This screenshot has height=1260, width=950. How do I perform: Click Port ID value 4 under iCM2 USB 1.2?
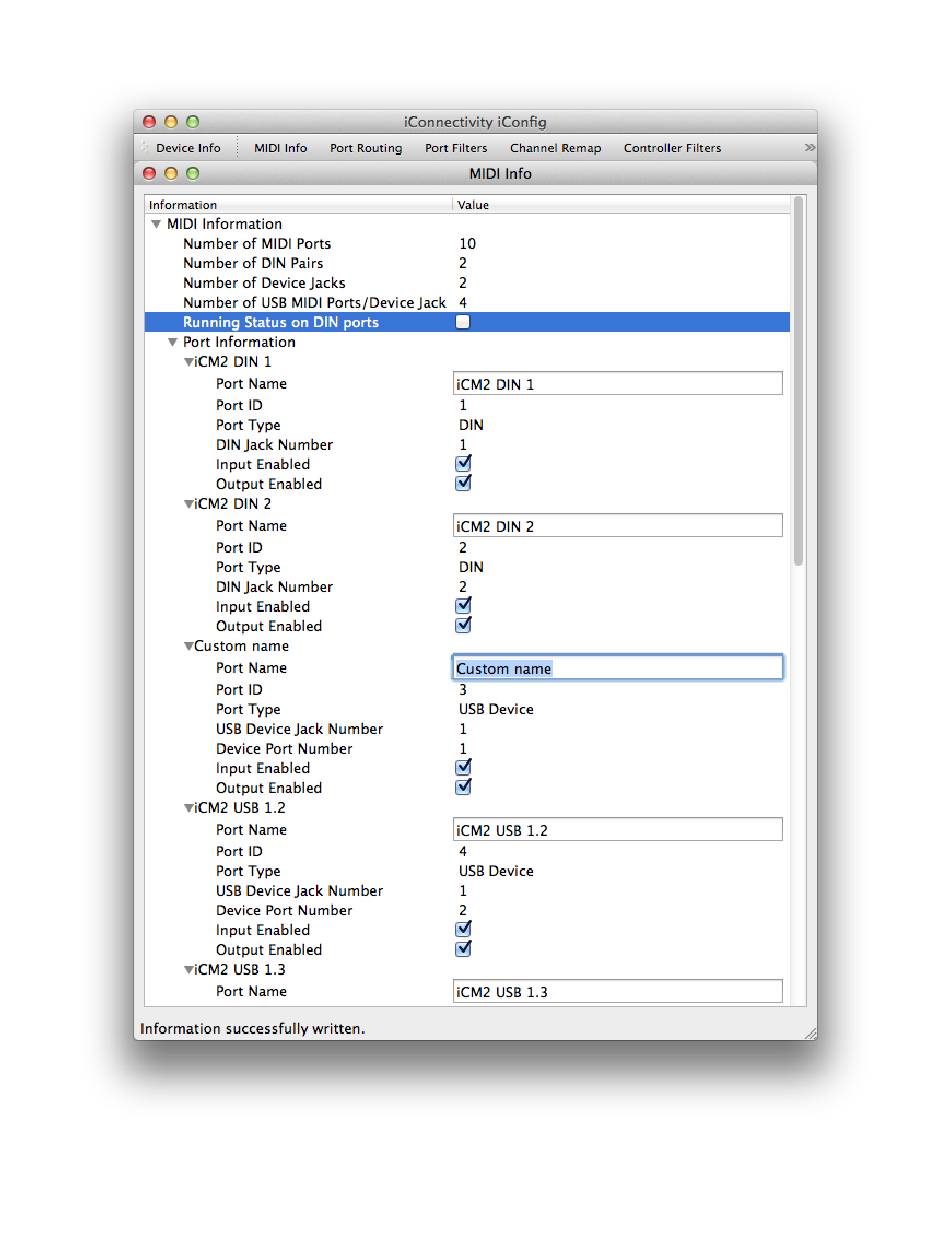463,852
